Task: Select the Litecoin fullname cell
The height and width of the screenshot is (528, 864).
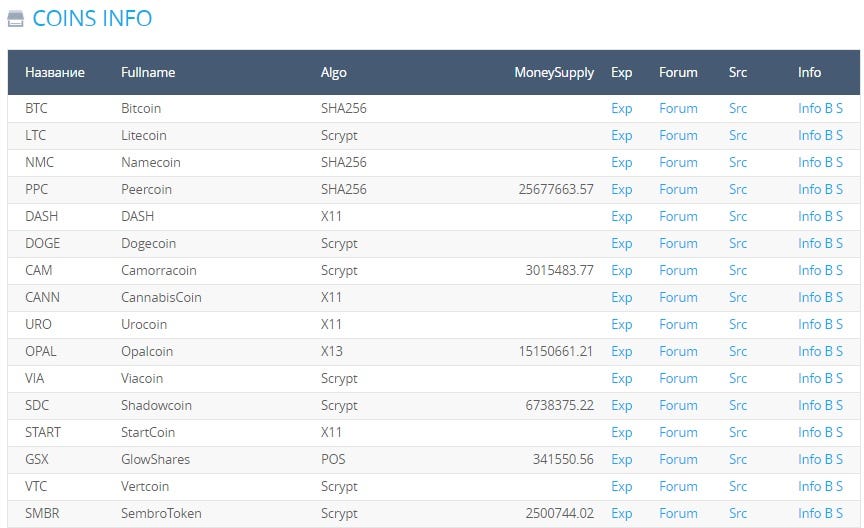Action: pyautogui.click(x=143, y=136)
